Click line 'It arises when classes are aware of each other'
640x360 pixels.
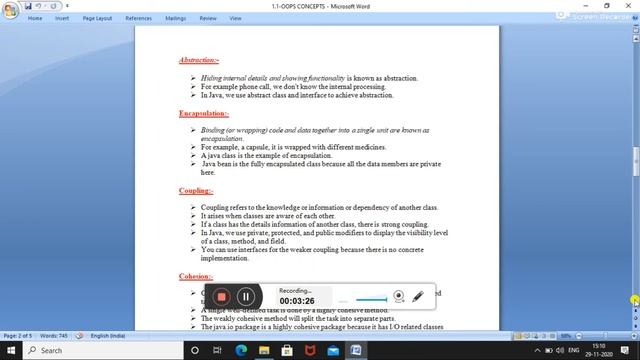[x=268, y=216]
